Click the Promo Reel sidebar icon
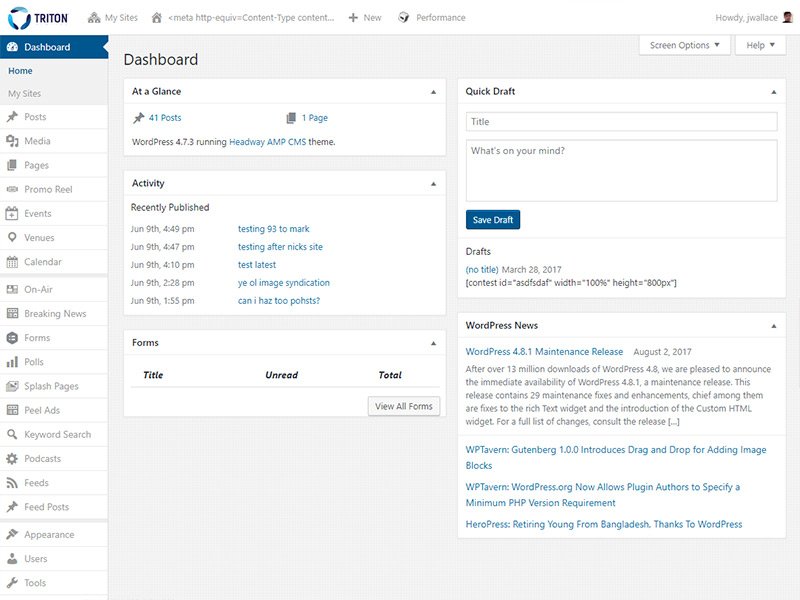800x600 pixels. [x=12, y=189]
